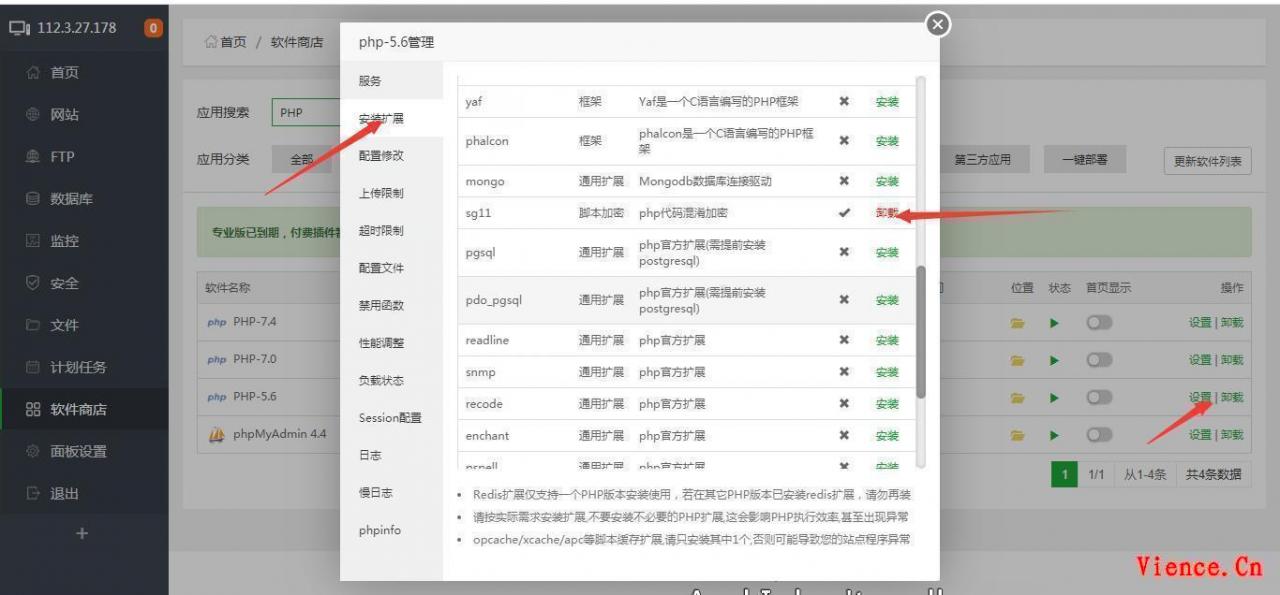Open the phpinfo tab in PHP-5.6 manager
Image resolution: width=1280 pixels, height=595 pixels.
[378, 530]
